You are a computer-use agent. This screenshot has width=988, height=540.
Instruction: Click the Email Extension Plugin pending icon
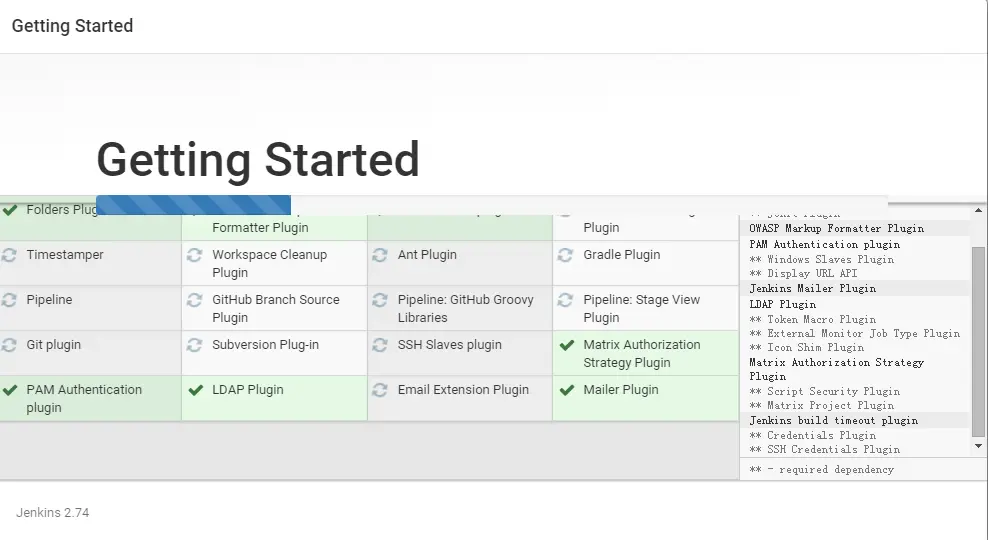pyautogui.click(x=379, y=390)
